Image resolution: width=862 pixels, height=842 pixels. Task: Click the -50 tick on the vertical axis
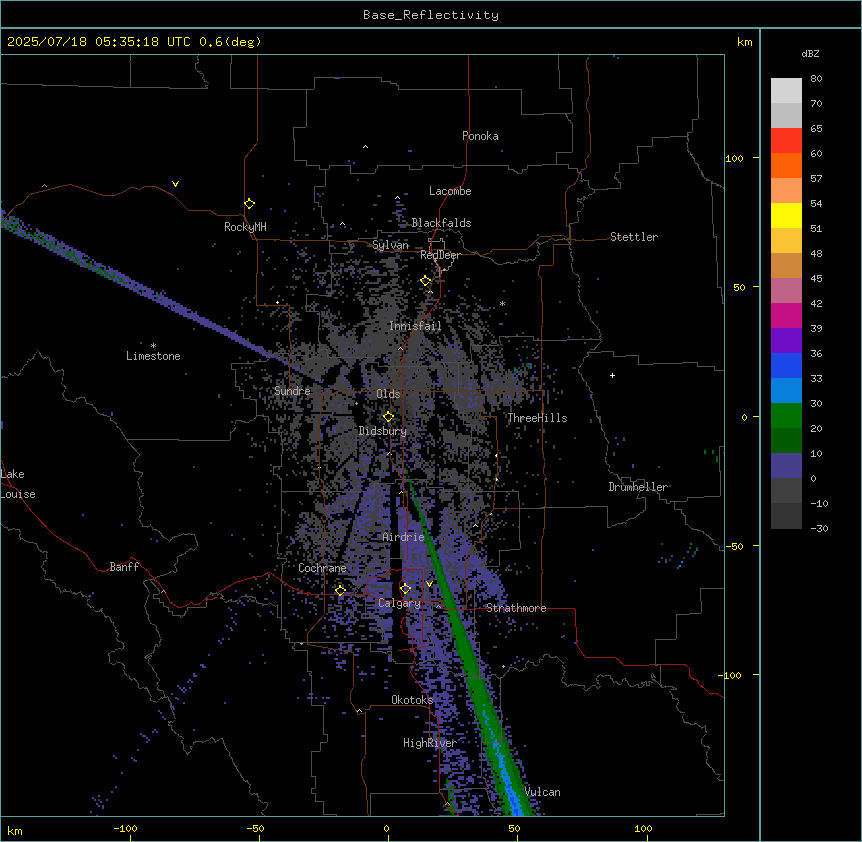coord(734,546)
